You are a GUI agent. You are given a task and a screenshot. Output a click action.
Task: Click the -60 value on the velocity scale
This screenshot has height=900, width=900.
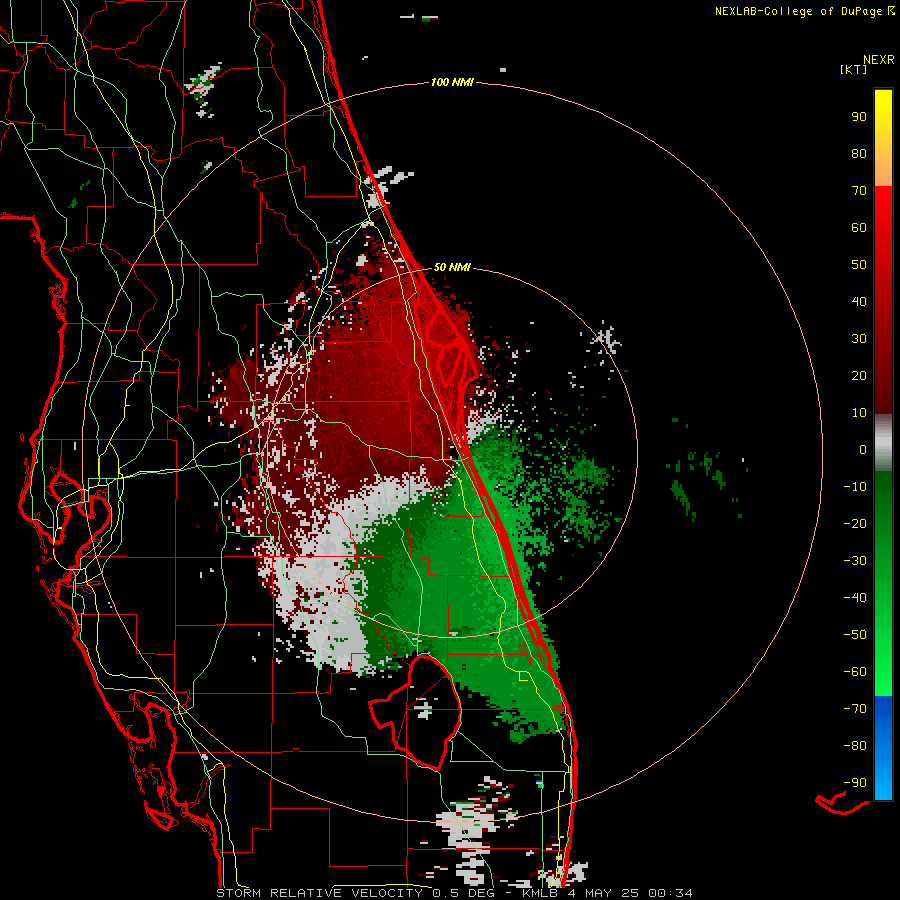pos(855,672)
